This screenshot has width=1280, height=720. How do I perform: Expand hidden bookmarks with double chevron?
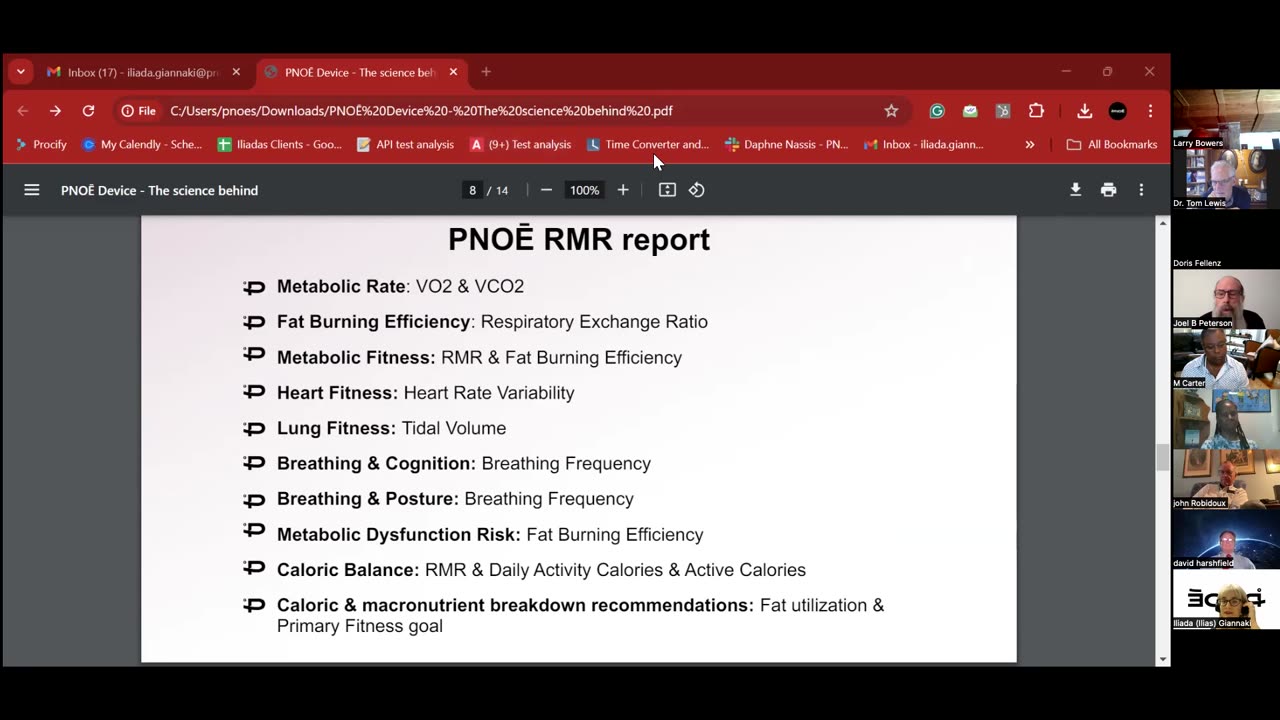pos(1029,144)
